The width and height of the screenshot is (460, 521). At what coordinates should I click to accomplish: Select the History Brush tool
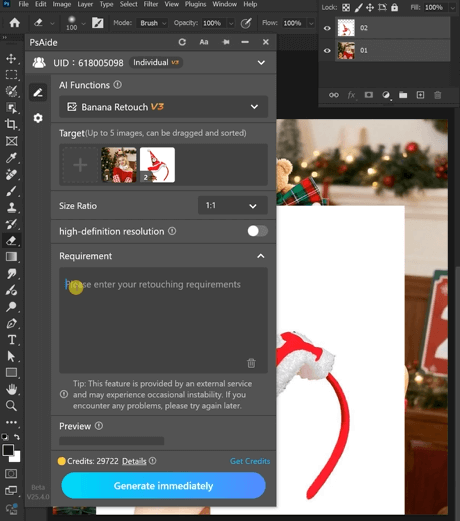coord(11,224)
